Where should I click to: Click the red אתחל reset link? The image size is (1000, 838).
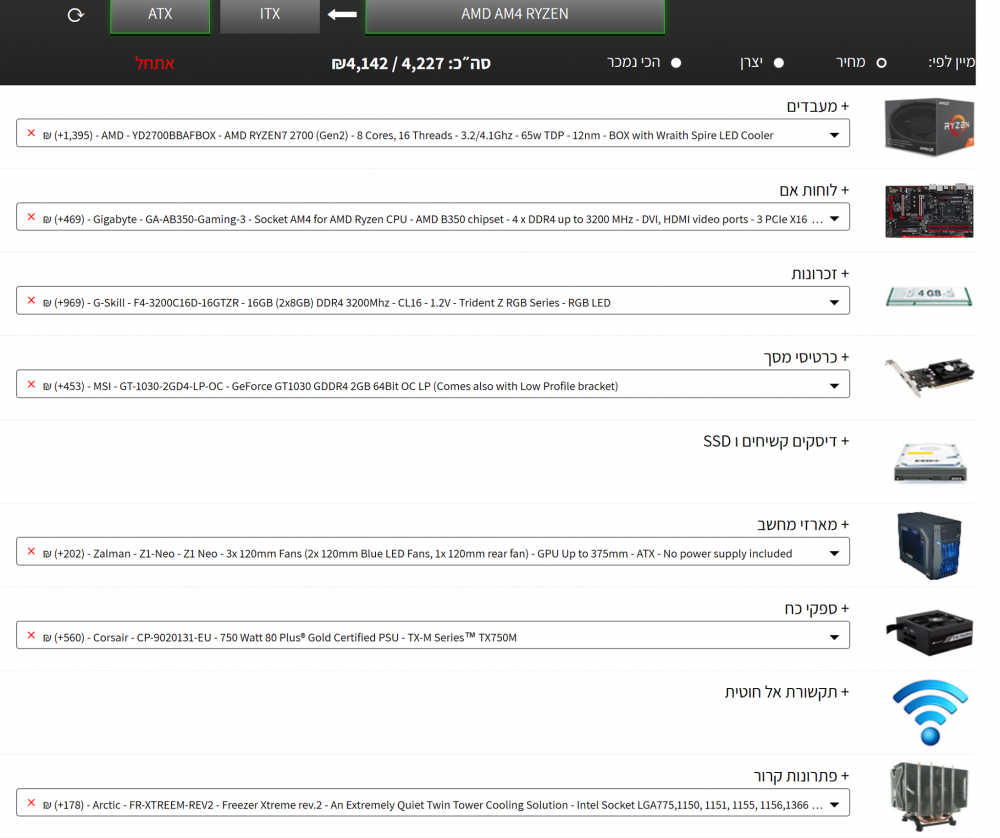click(154, 63)
